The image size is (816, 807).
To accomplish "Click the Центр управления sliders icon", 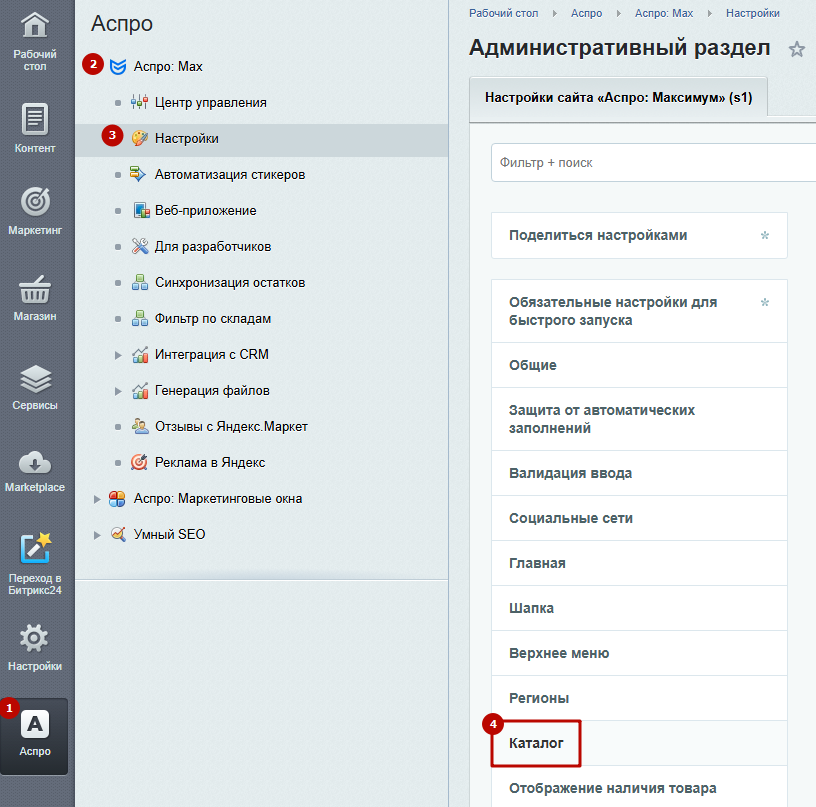I will [139, 103].
